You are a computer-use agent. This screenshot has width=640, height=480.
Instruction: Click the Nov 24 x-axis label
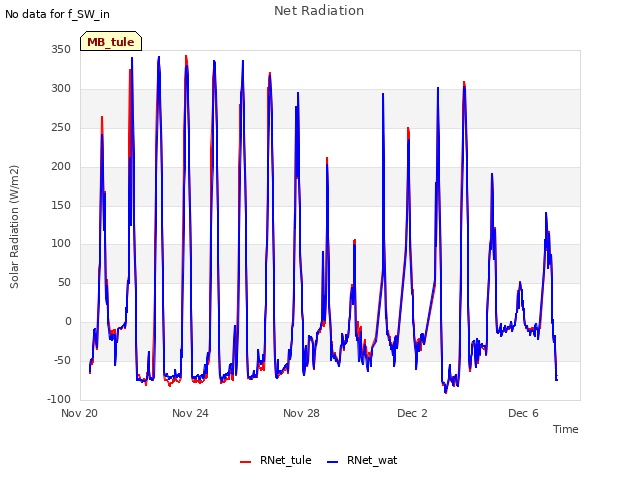[x=190, y=413]
